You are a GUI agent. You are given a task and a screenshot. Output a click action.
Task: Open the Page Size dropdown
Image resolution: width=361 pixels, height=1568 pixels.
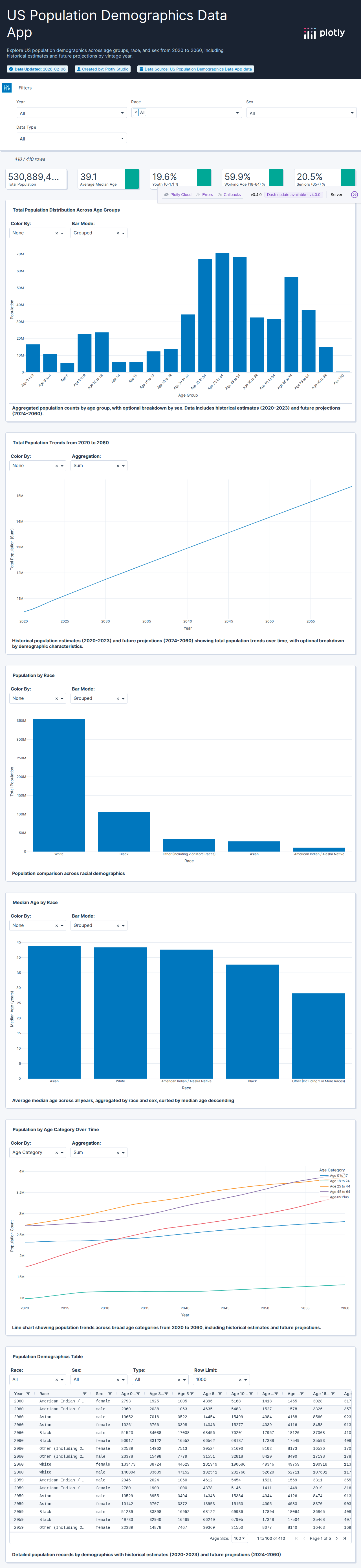[x=239, y=1538]
